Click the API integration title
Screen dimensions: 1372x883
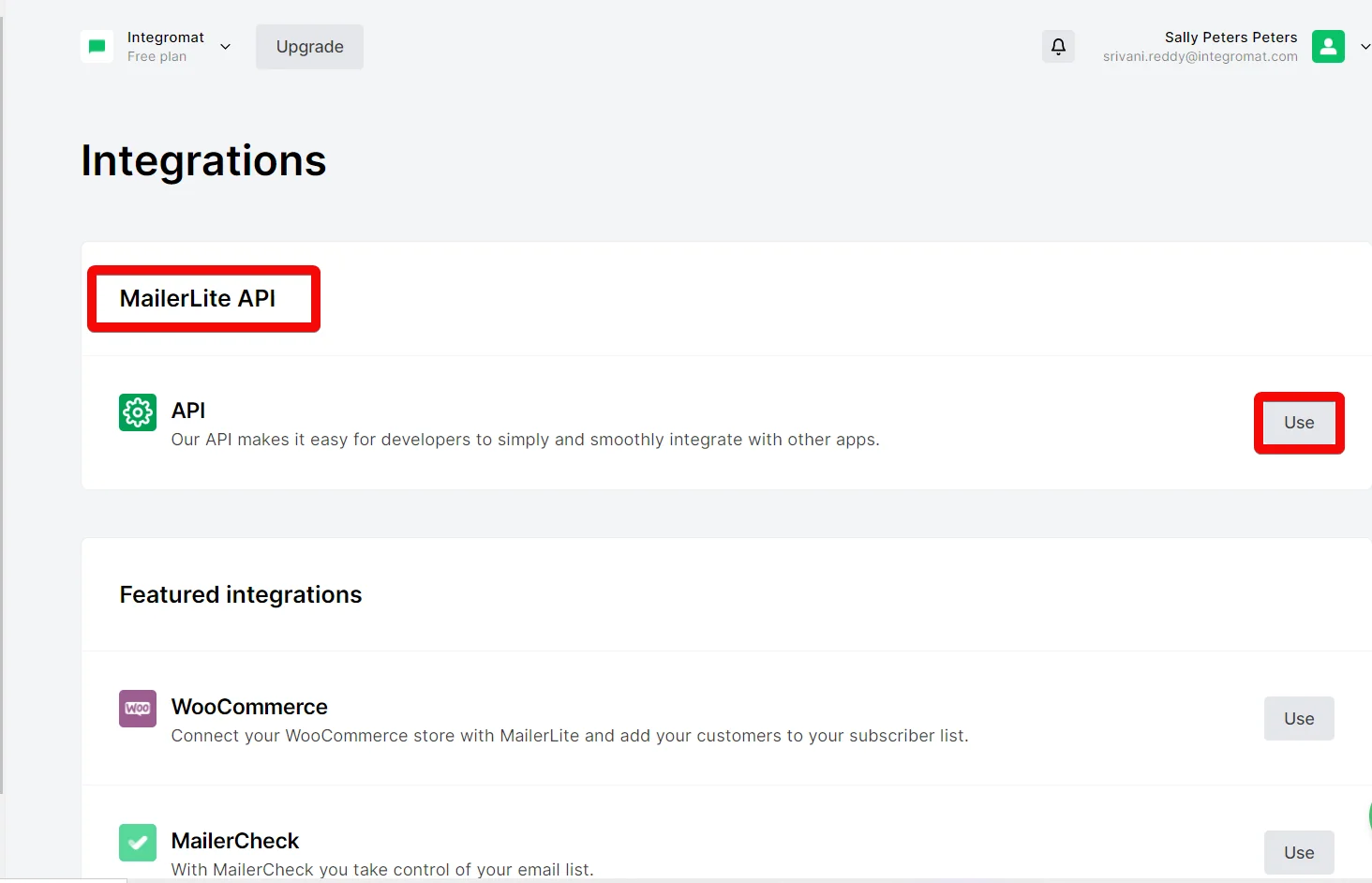point(188,411)
